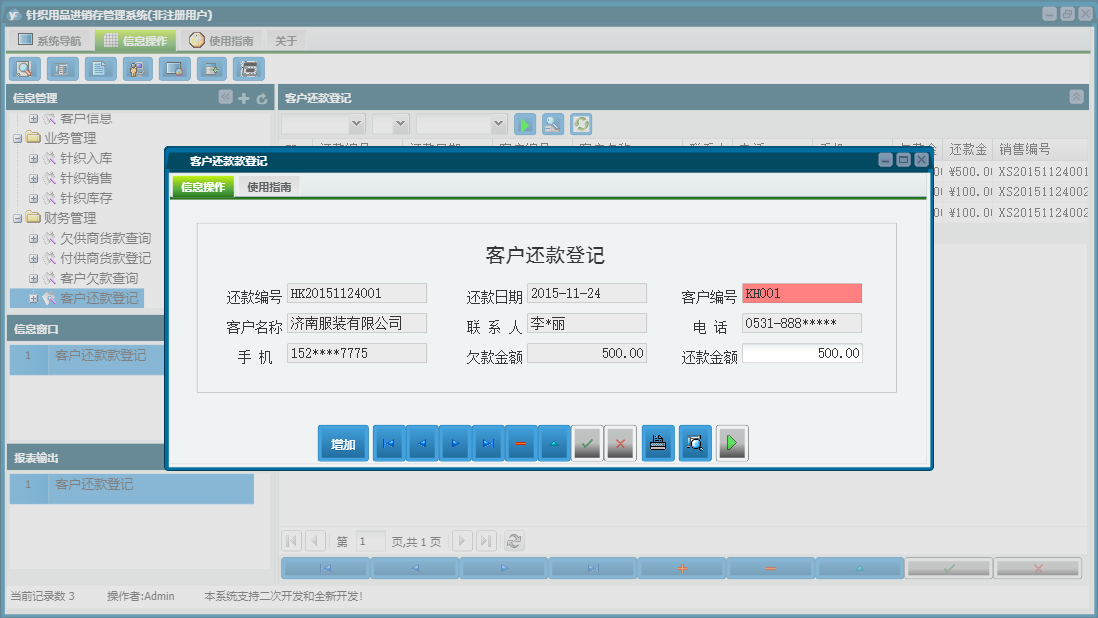Open the 系统导航 menu
This screenshot has height=618, width=1098.
point(52,38)
